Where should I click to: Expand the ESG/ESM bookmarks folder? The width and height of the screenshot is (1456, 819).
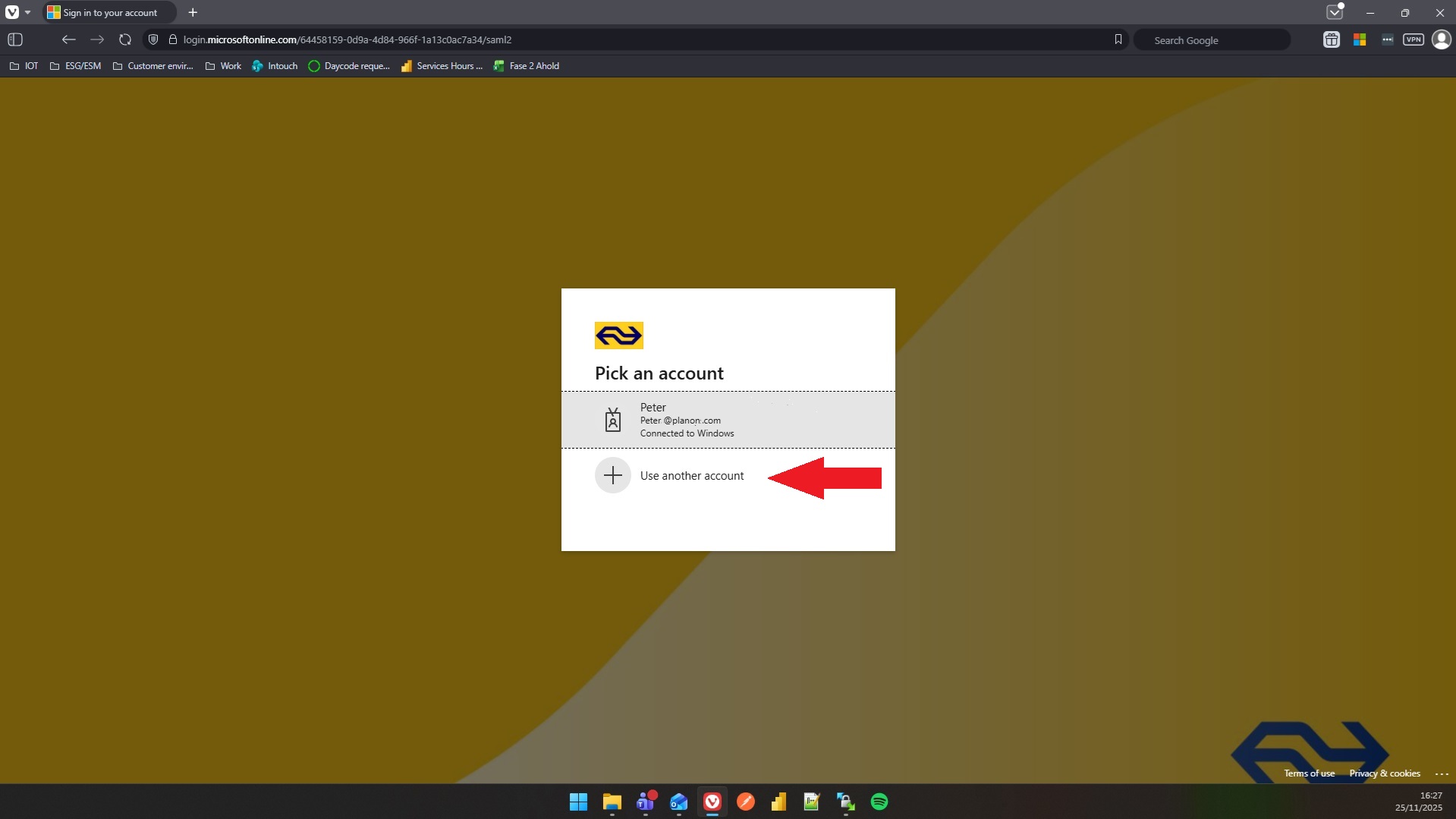tap(75, 66)
